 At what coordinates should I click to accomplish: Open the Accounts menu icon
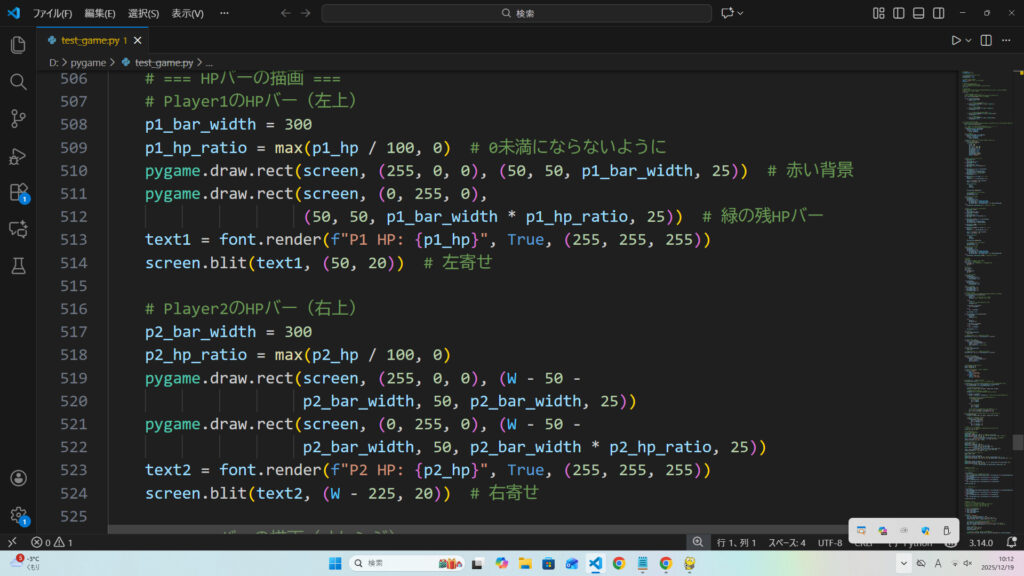pos(18,479)
